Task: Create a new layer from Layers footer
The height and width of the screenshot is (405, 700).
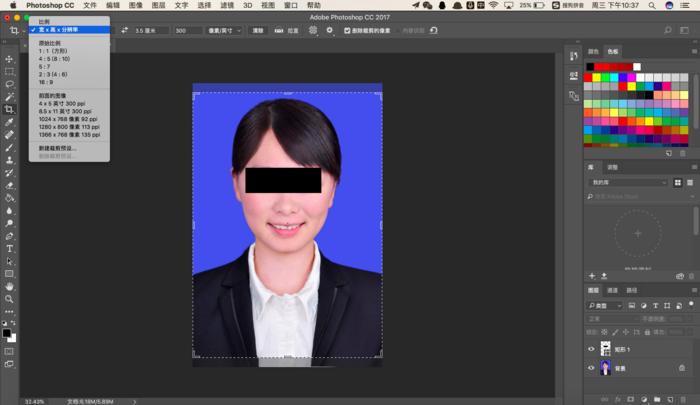Action: pos(670,399)
